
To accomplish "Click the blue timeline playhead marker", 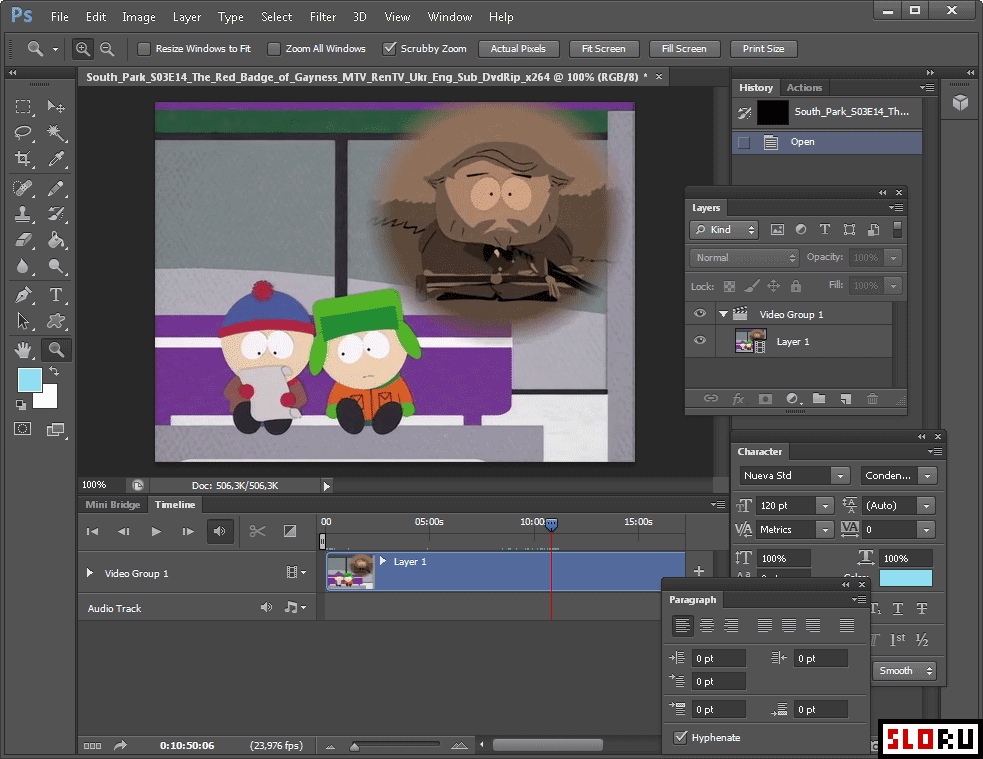I will [x=551, y=523].
